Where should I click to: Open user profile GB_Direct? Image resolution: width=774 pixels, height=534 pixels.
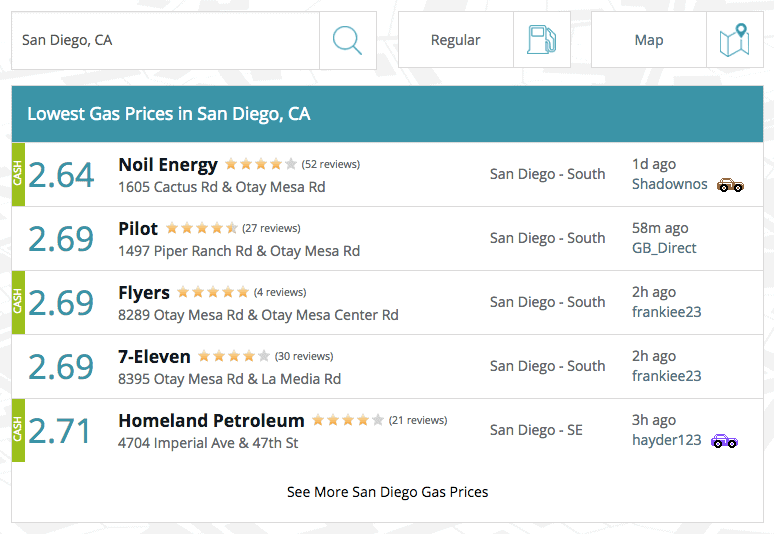664,248
